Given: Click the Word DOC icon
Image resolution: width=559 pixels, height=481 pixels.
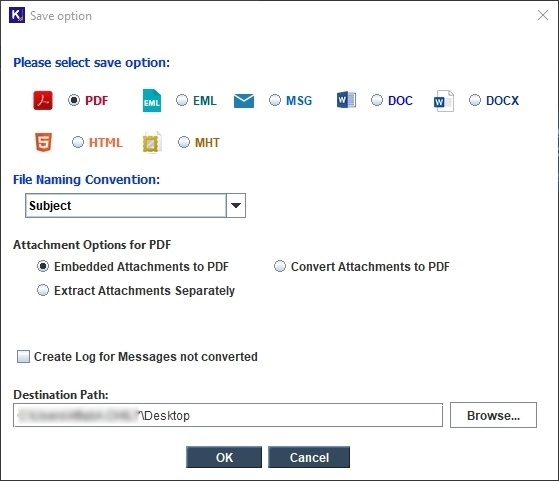Looking at the screenshot, I should click(x=346, y=100).
